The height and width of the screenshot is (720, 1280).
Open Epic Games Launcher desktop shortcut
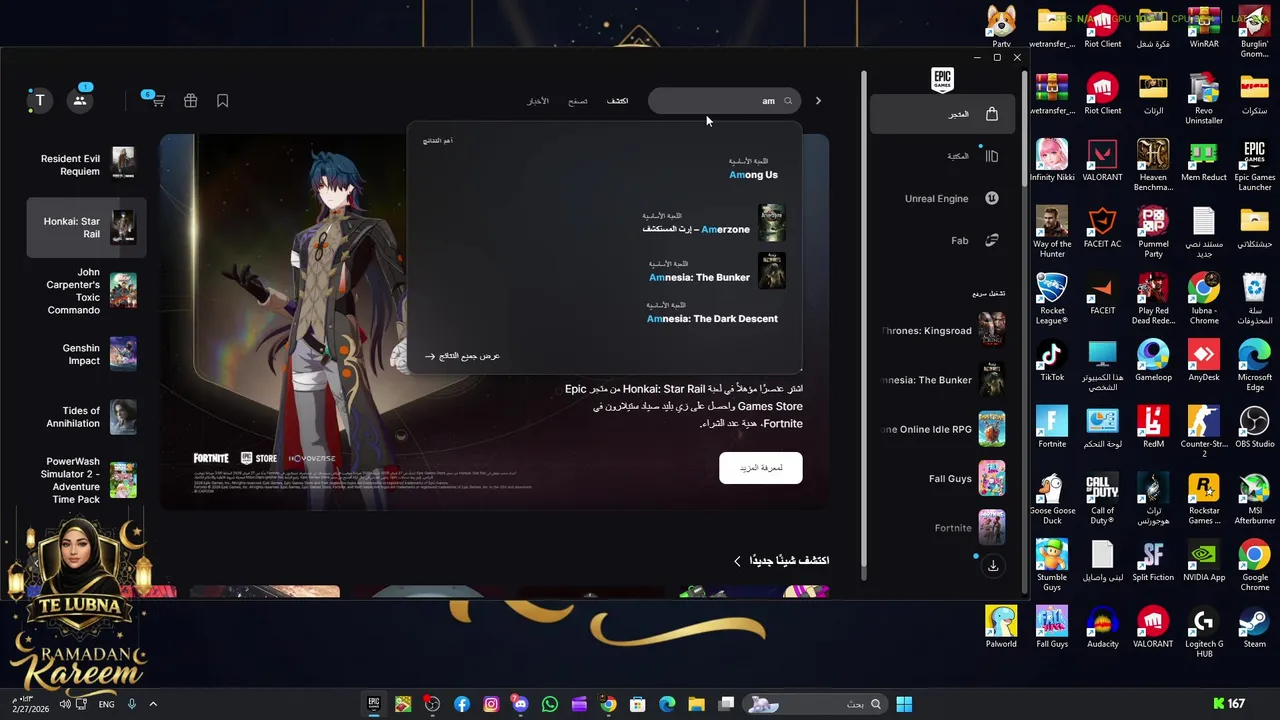point(1254,165)
